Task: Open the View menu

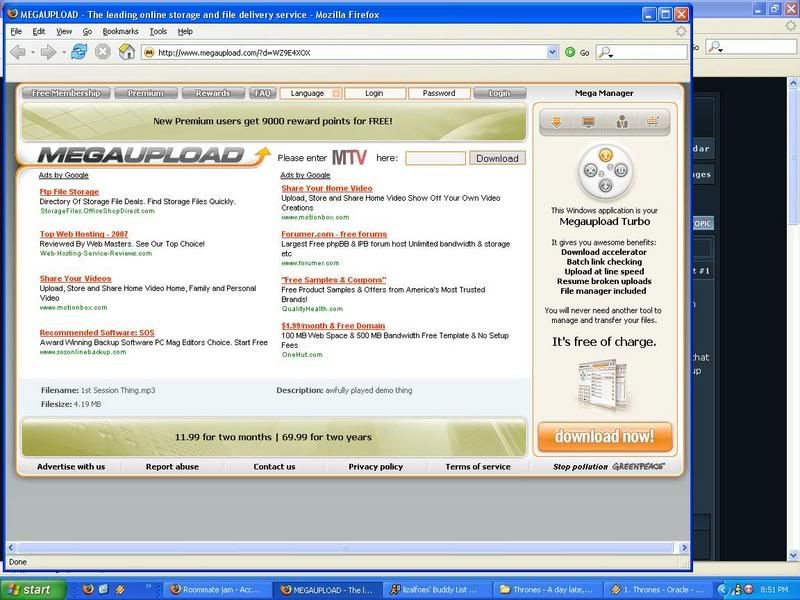Action: point(64,32)
